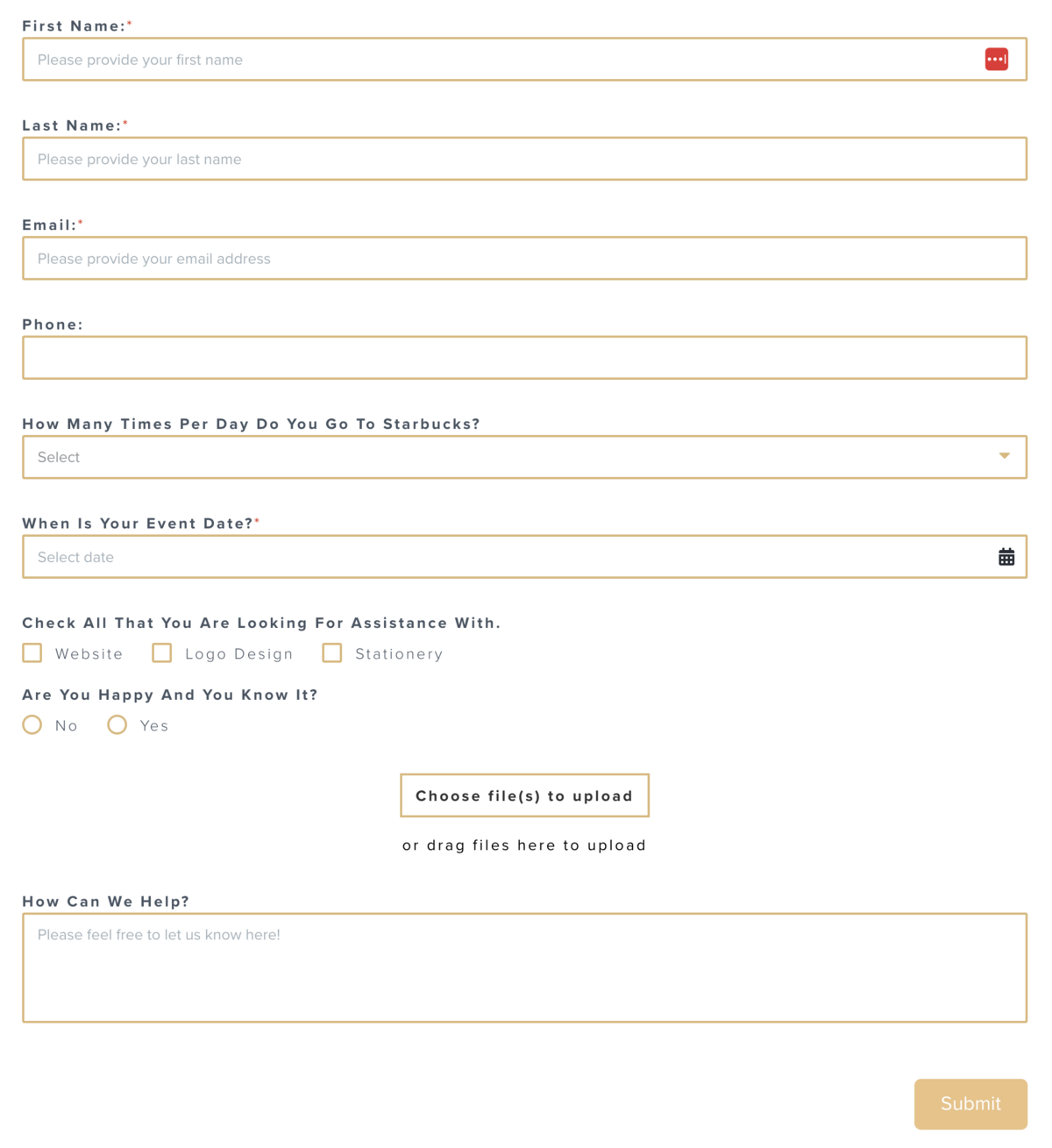Select the Yes radio button
1052x1148 pixels.
[x=117, y=724]
